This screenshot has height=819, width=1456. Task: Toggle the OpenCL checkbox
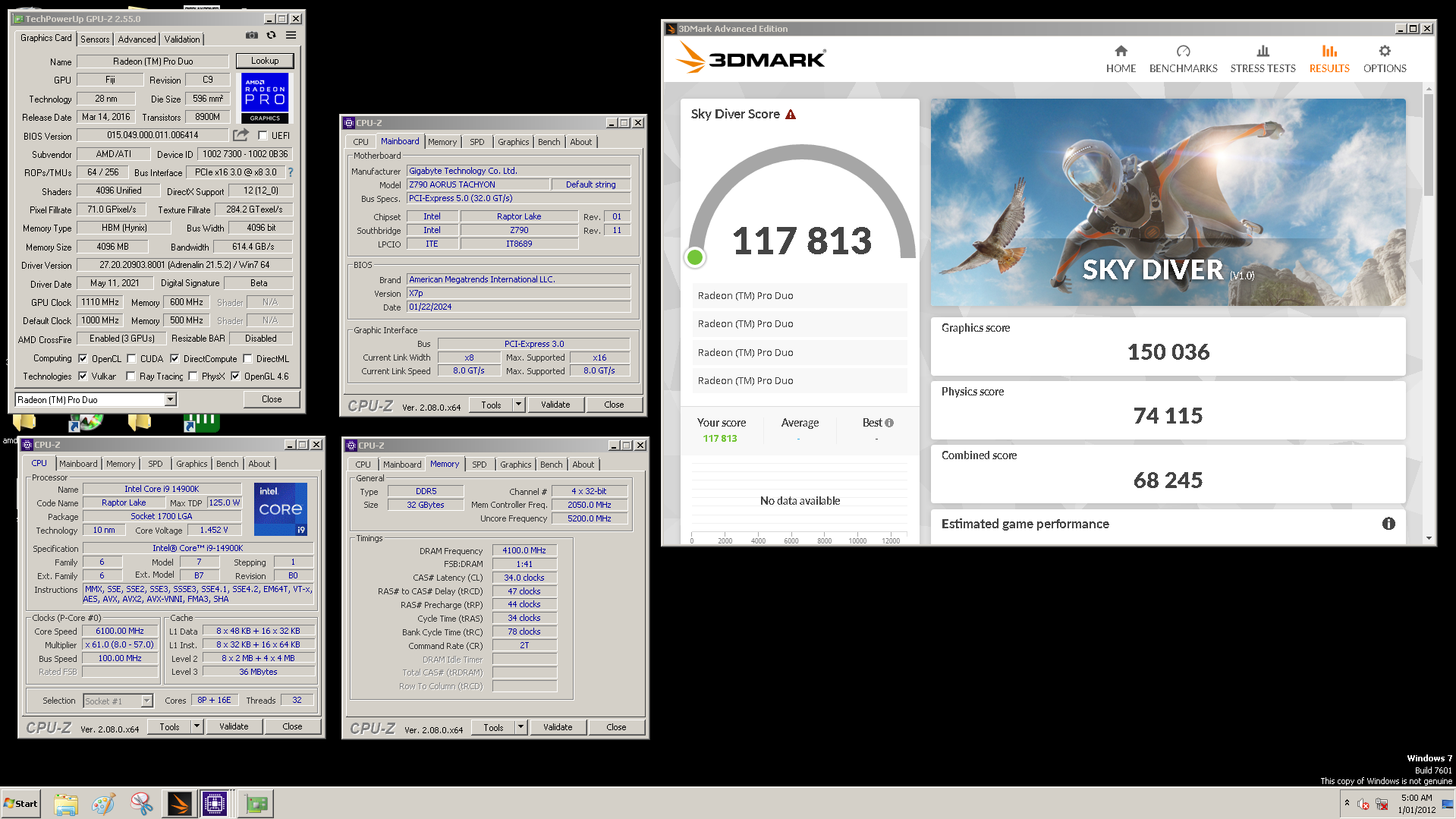coord(83,359)
